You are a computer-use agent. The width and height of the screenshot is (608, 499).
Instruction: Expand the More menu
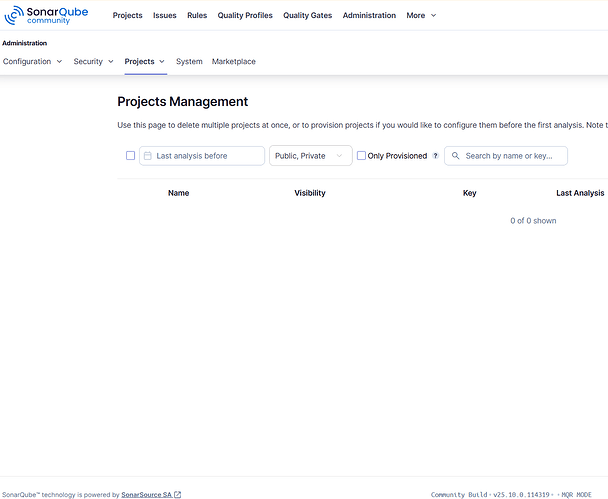tap(421, 16)
